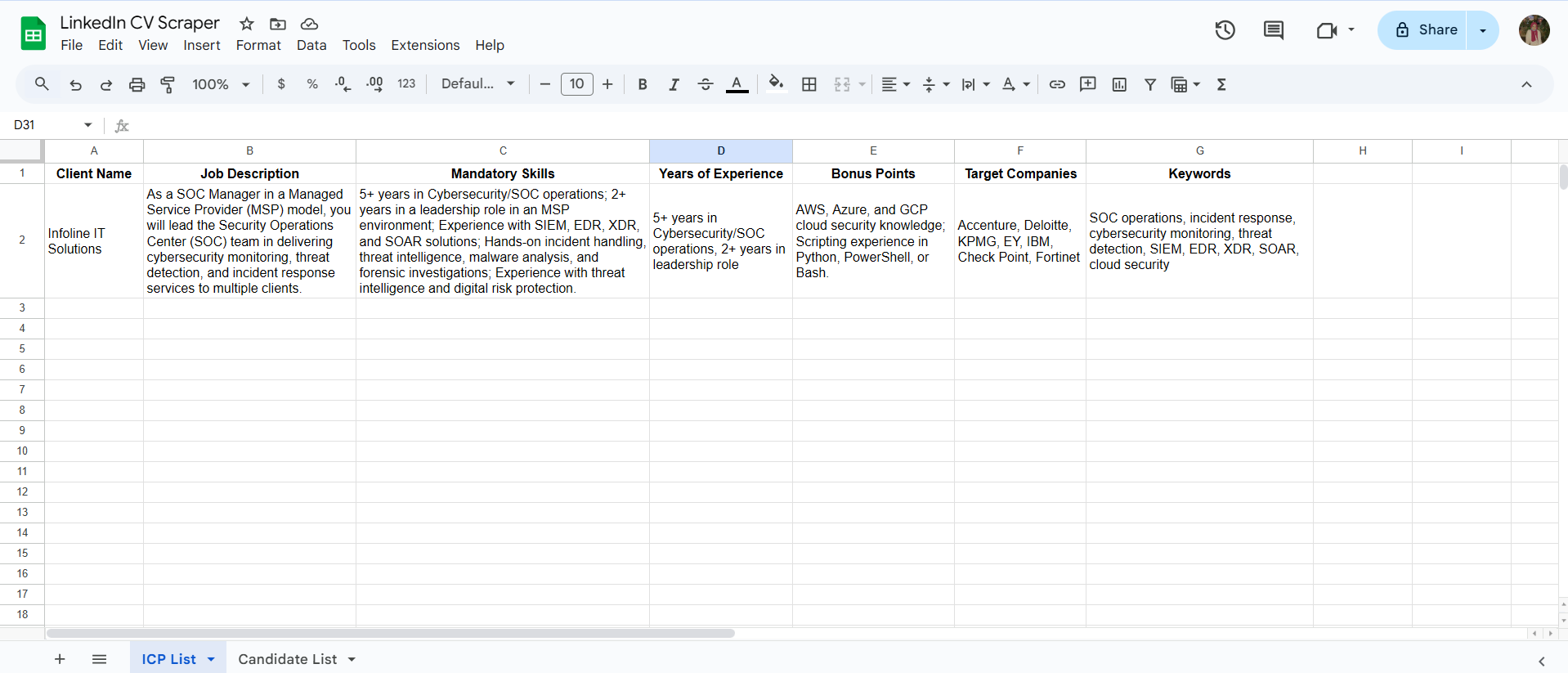Star the LinkedIn CV Scraper document
Image resolution: width=1568 pixels, height=673 pixels.
[247, 24]
